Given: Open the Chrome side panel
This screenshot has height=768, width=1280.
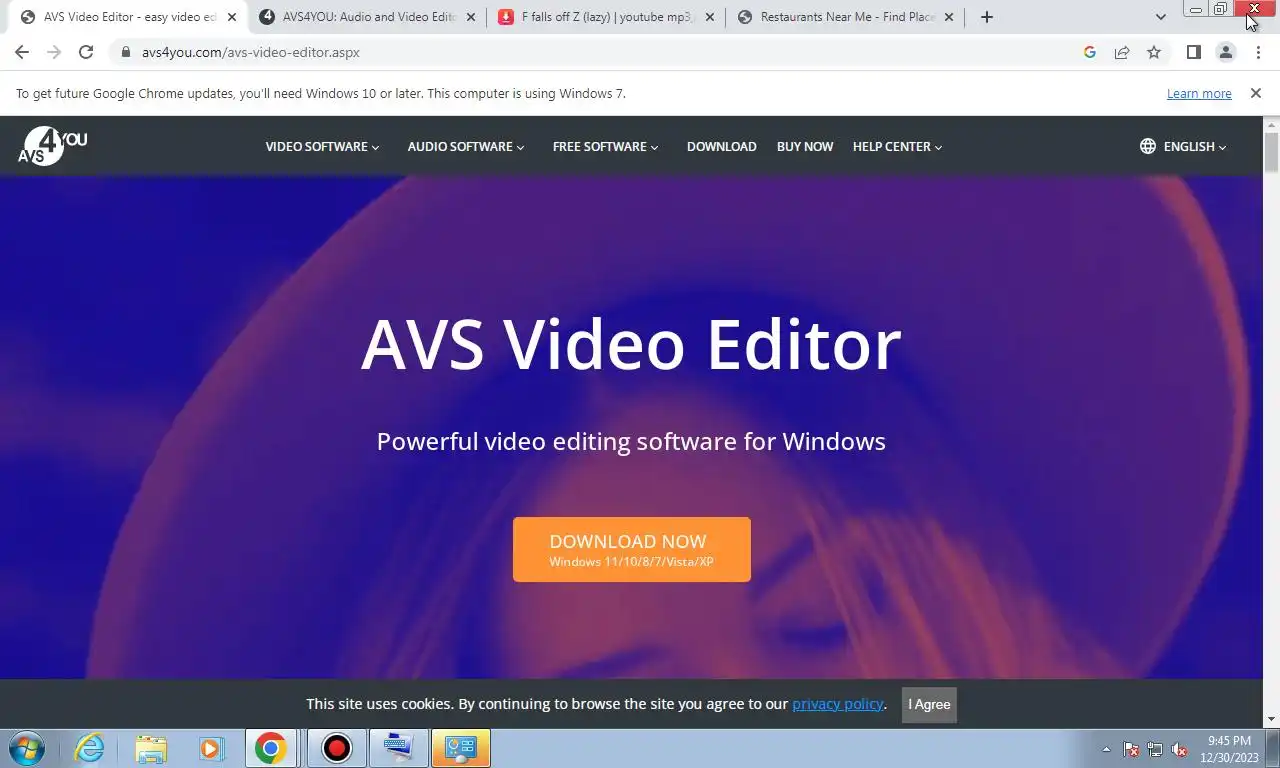Looking at the screenshot, I should click(1193, 52).
